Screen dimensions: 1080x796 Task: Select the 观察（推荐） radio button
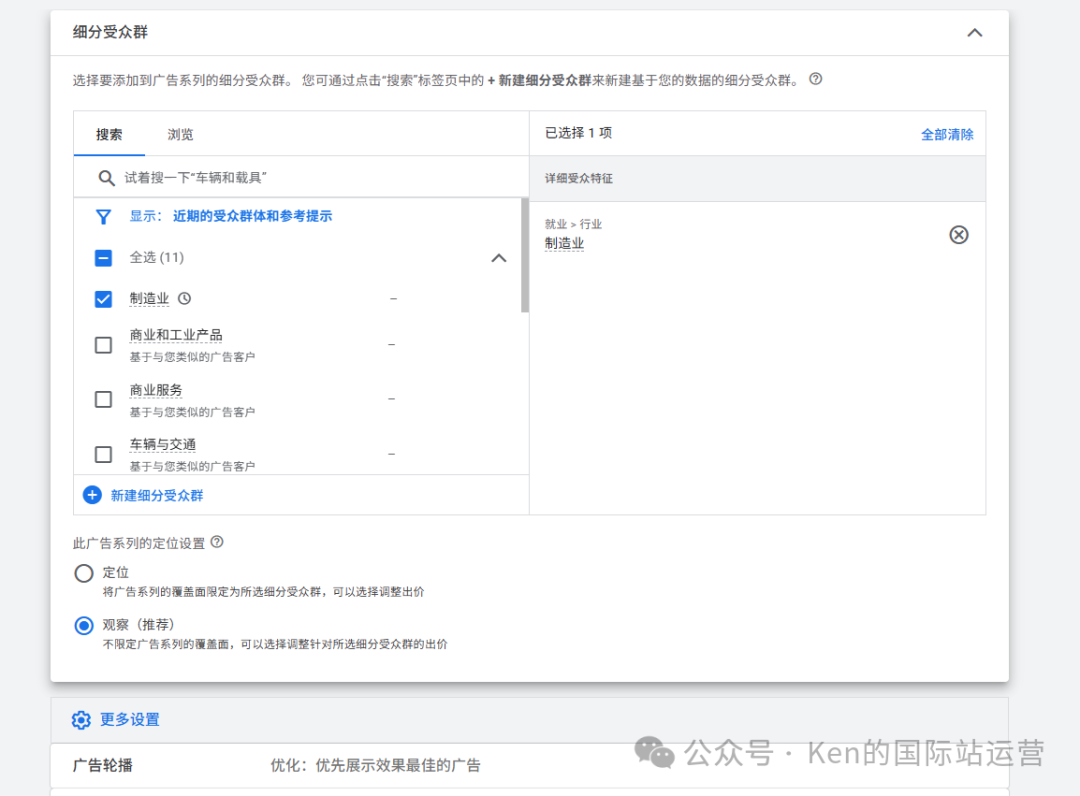(84, 625)
